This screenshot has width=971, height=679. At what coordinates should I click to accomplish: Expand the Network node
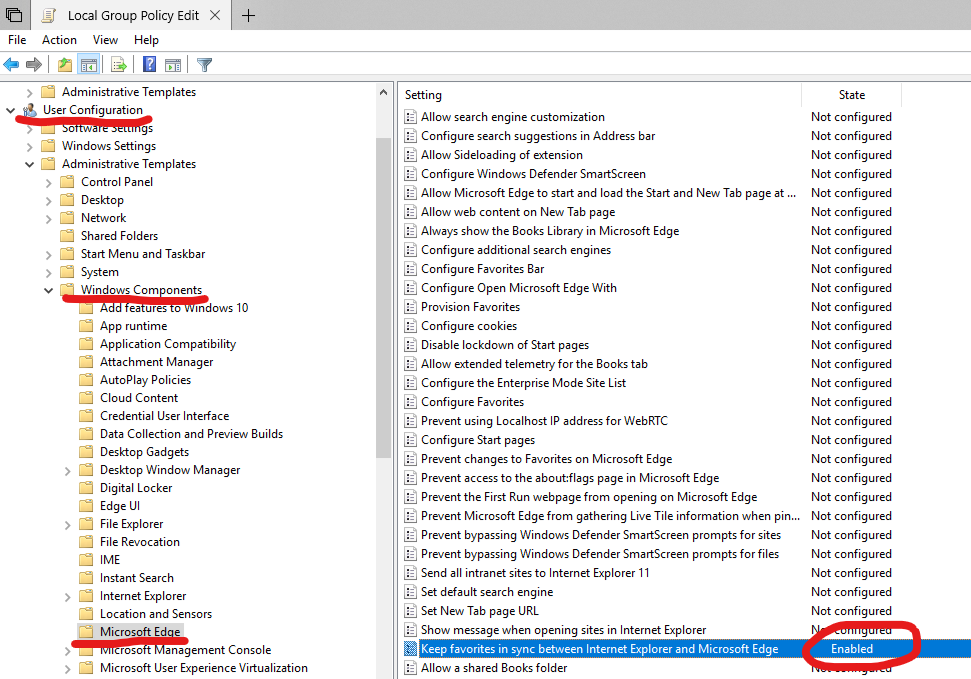click(x=48, y=218)
